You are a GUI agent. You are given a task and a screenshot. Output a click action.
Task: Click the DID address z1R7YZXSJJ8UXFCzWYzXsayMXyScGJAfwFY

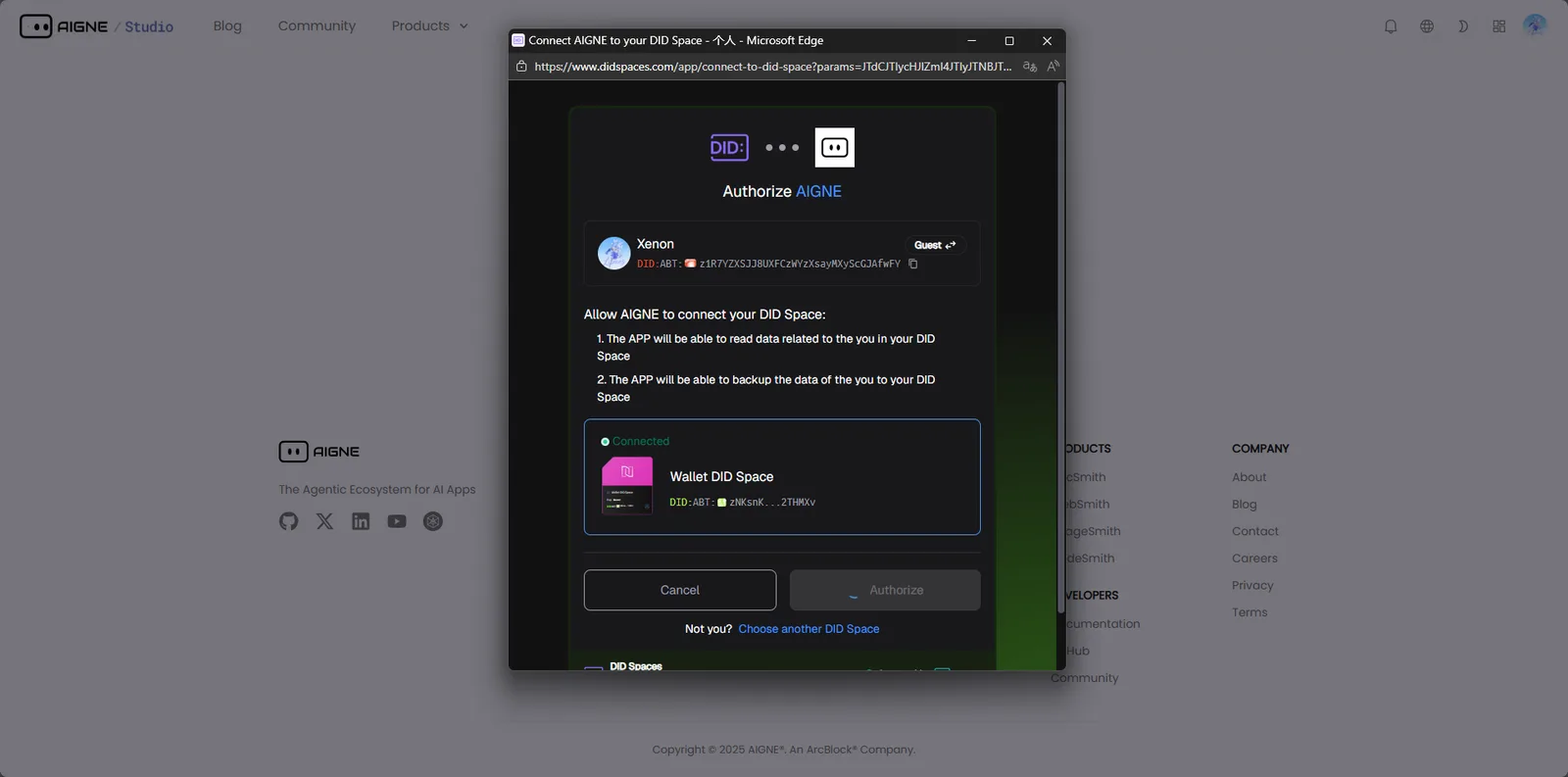click(x=800, y=264)
